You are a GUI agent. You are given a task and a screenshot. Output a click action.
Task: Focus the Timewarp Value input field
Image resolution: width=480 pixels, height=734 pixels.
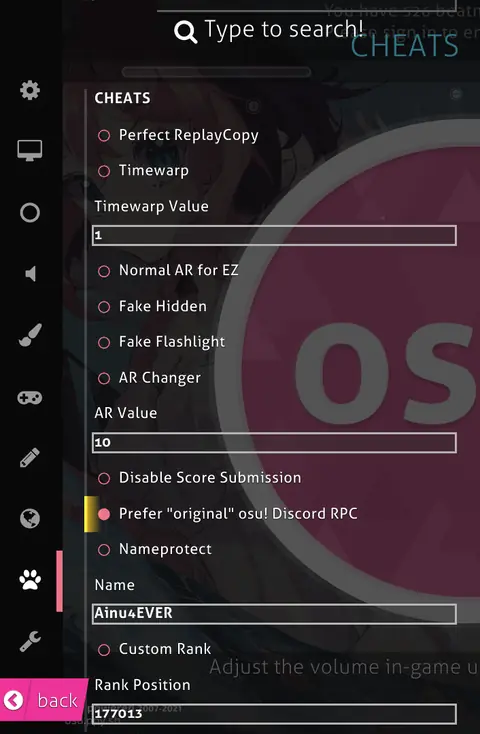(x=274, y=235)
